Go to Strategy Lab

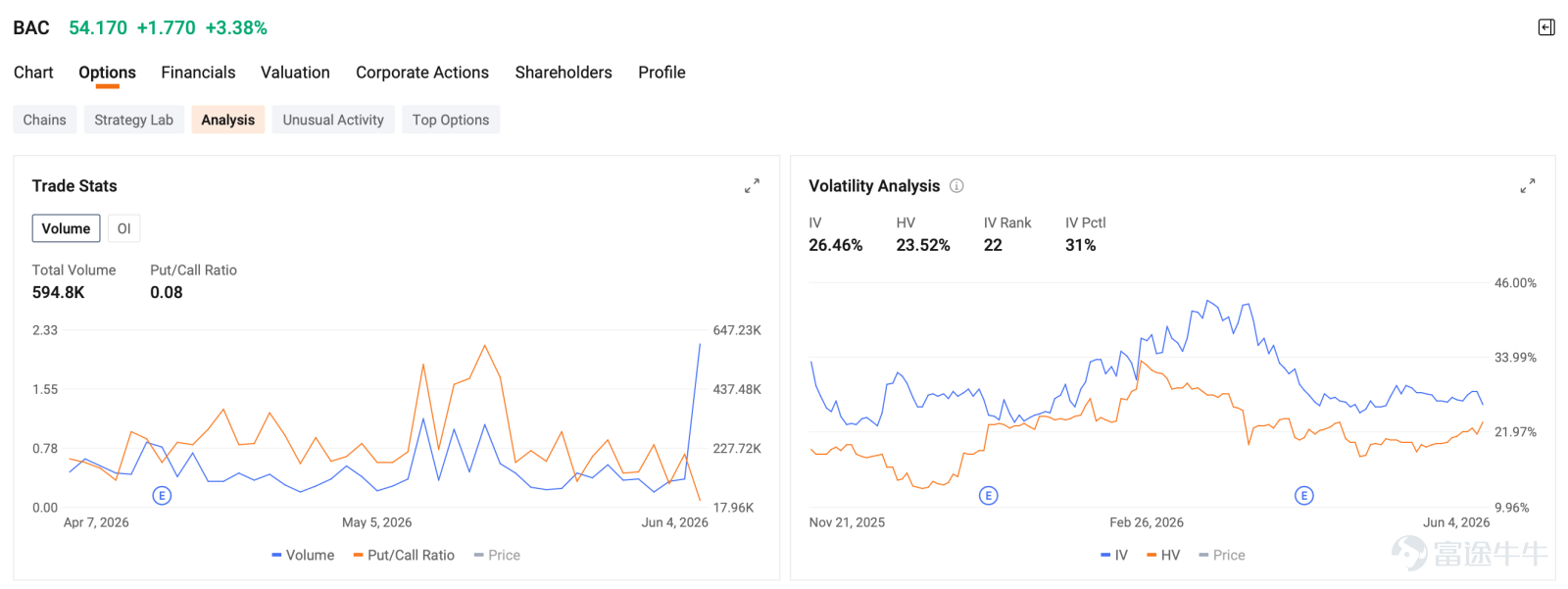tap(133, 120)
